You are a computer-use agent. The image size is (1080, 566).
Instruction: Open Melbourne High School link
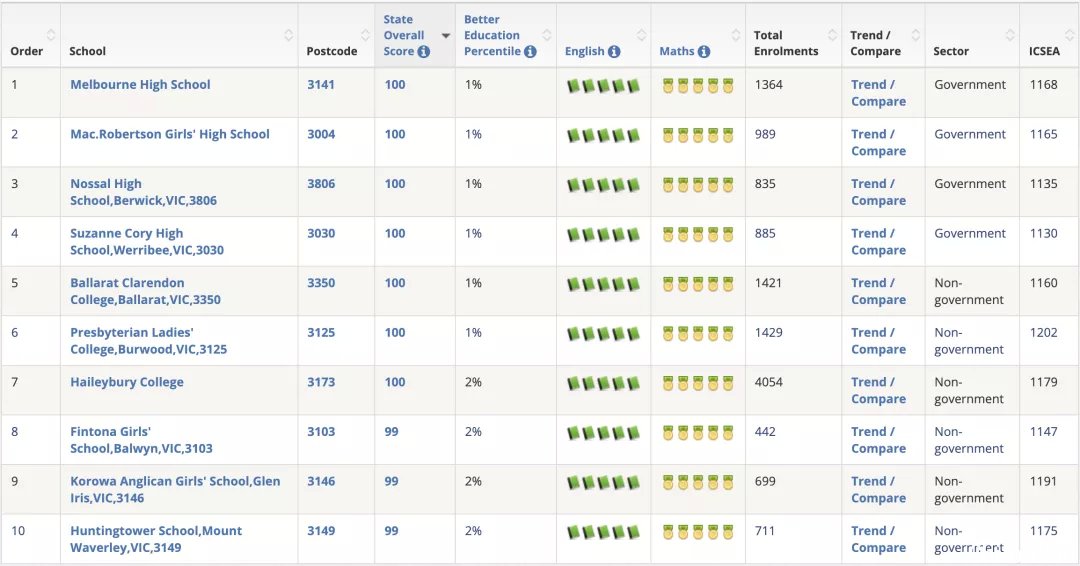coord(141,85)
